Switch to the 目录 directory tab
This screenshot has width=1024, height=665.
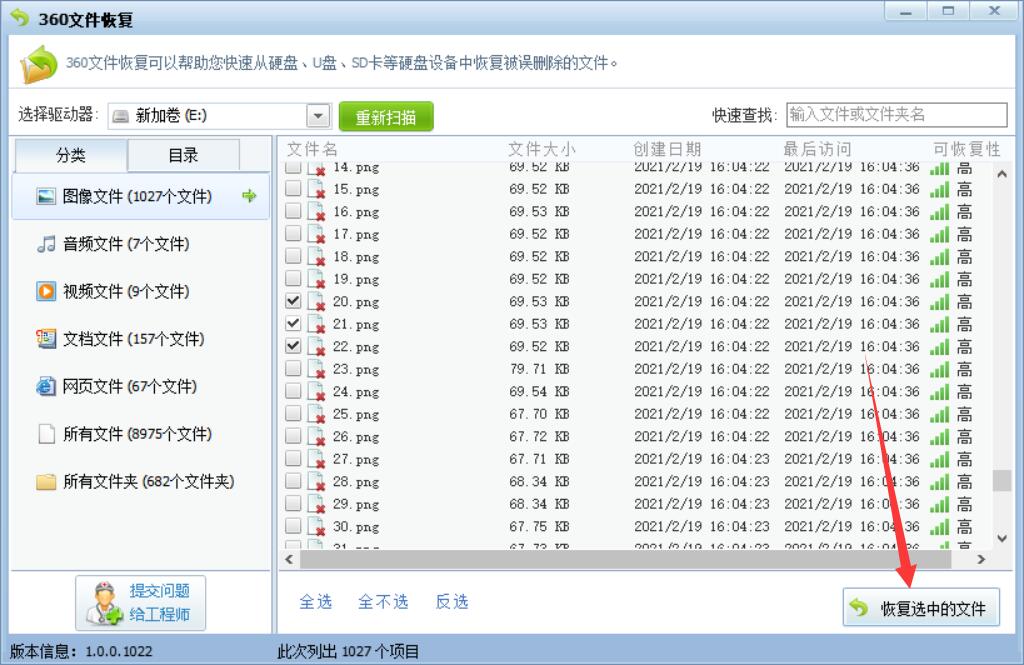(x=185, y=156)
